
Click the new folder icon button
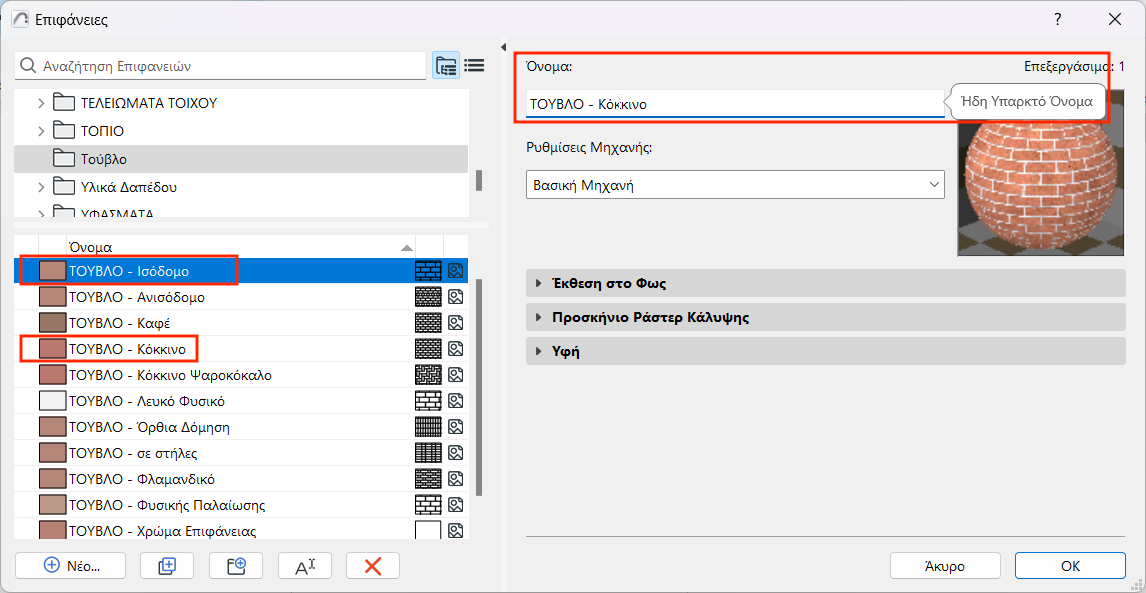pyautogui.click(x=236, y=565)
